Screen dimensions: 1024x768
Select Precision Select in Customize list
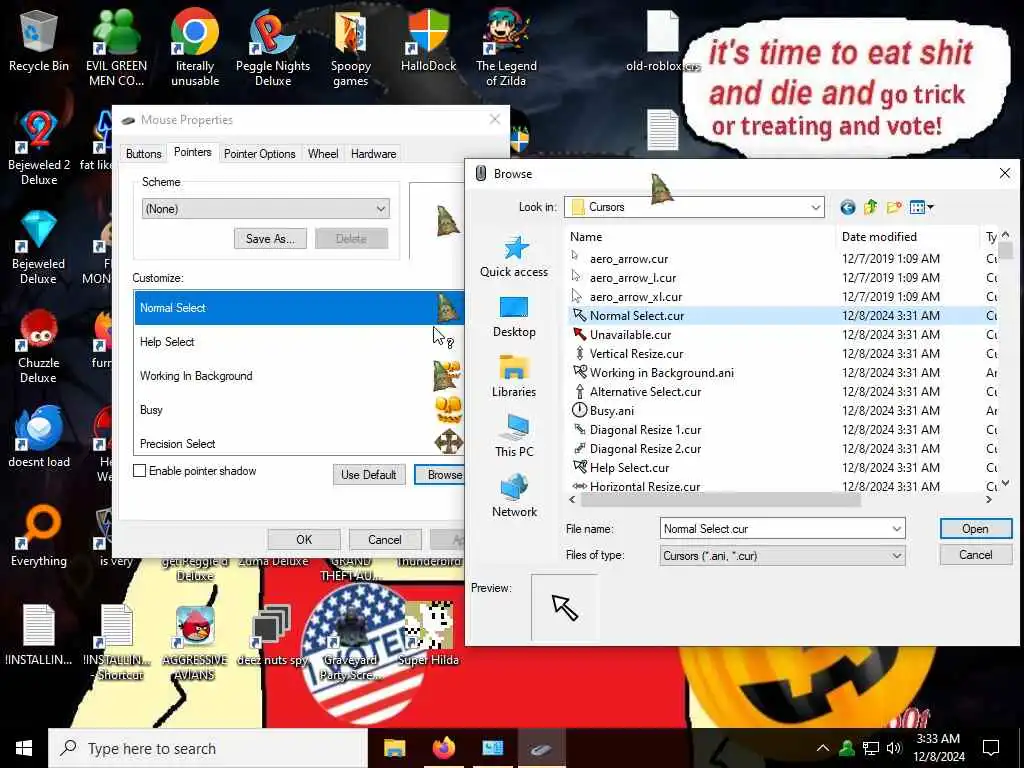299,443
